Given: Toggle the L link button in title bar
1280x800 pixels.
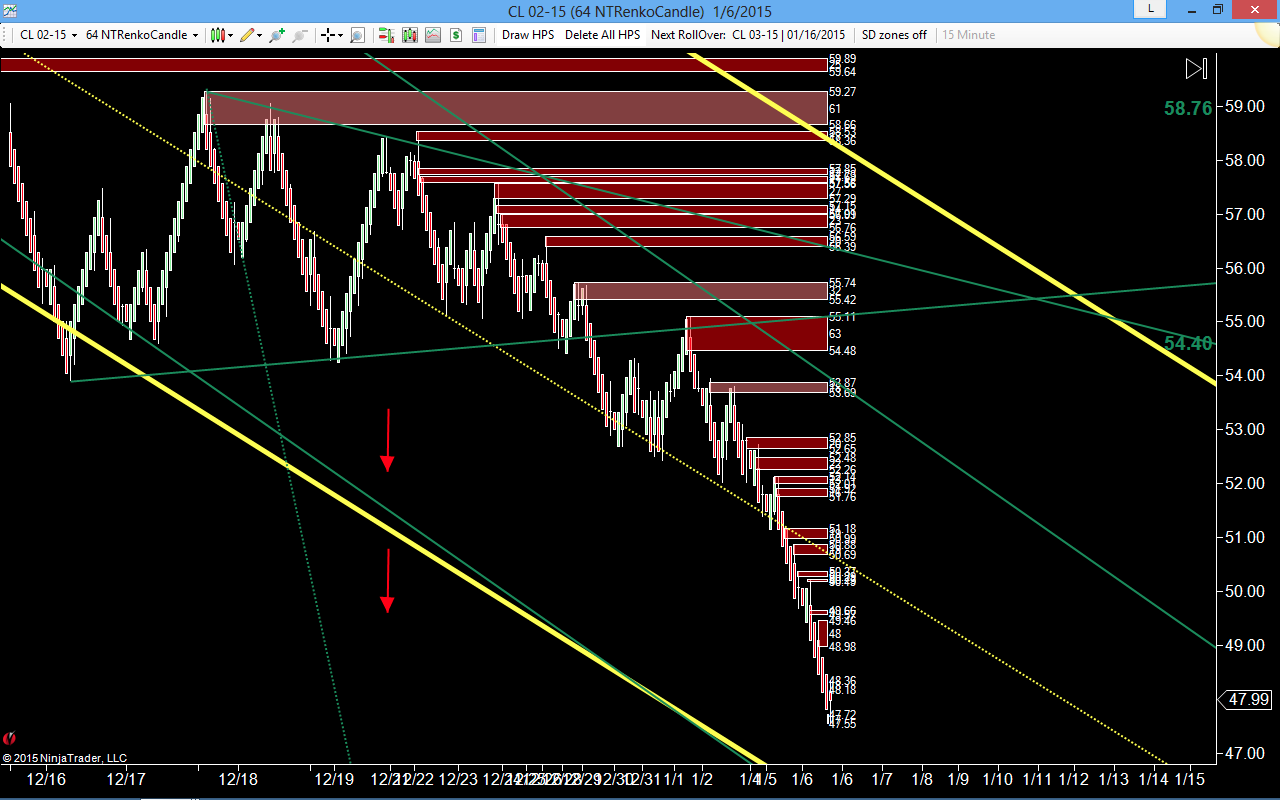Looking at the screenshot, I should (1151, 9).
